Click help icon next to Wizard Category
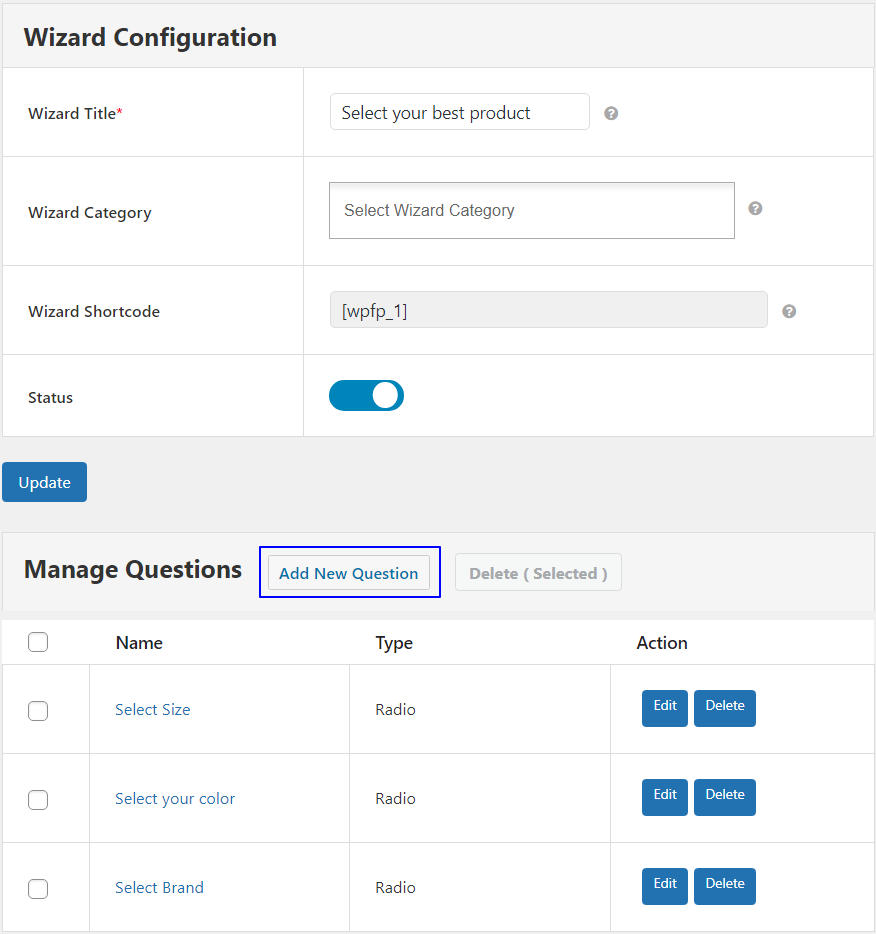Viewport: 876px width, 934px height. pos(755,208)
